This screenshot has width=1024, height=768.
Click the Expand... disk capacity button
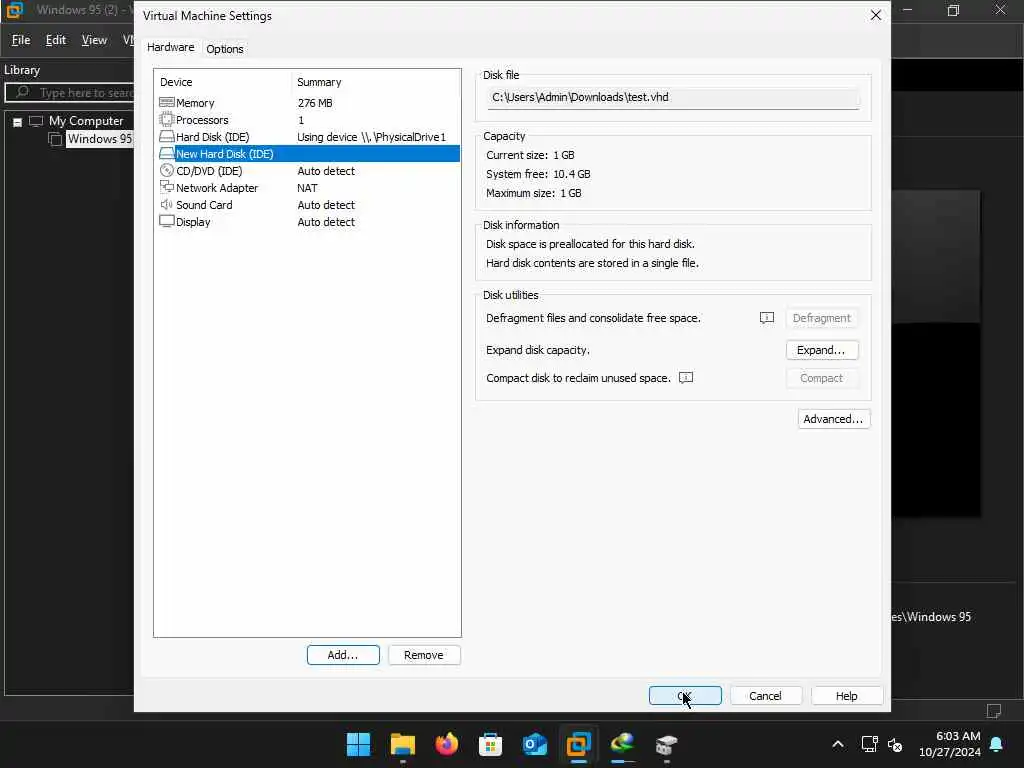(822, 350)
